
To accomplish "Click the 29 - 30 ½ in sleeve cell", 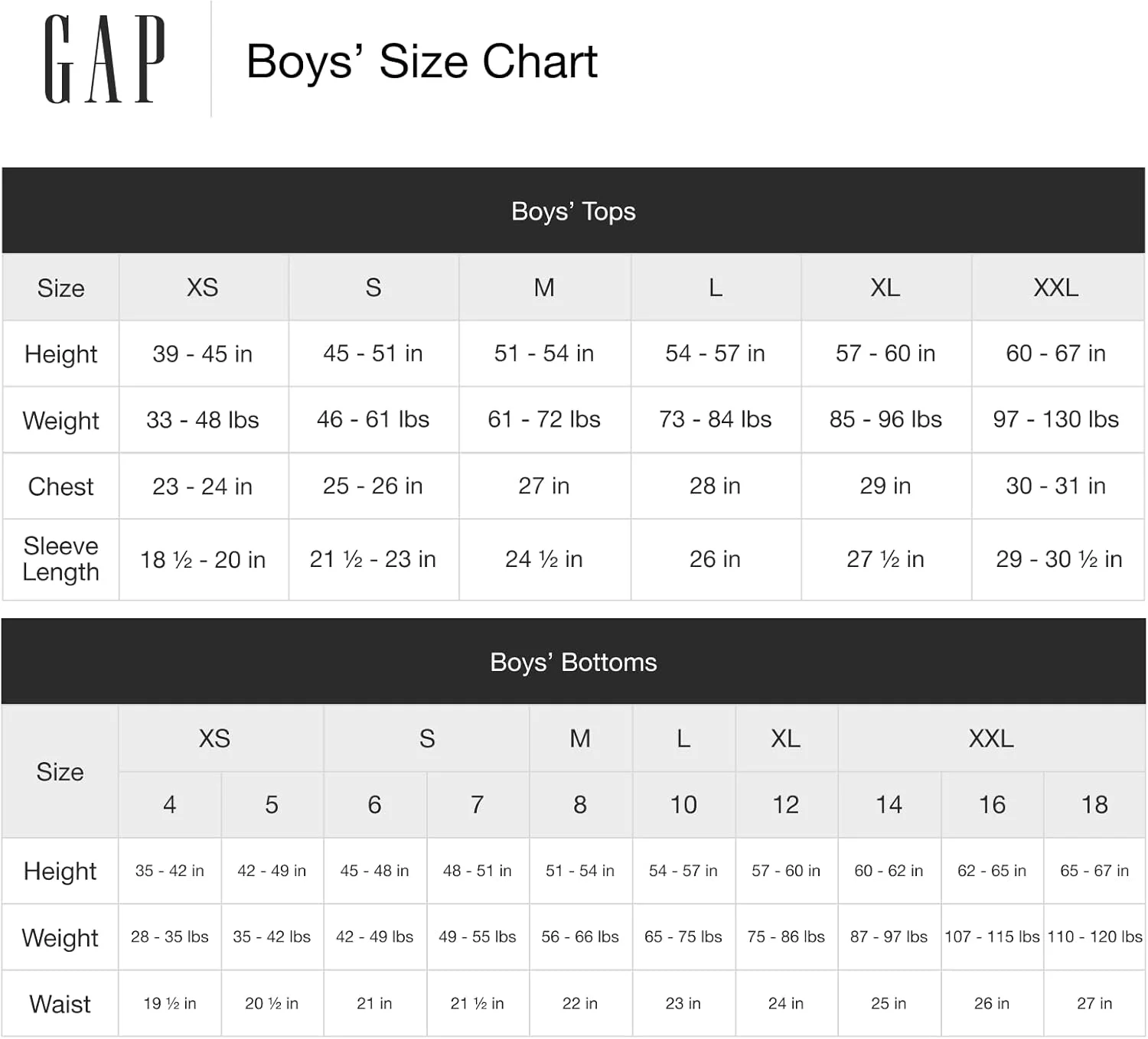I will tap(1058, 559).
